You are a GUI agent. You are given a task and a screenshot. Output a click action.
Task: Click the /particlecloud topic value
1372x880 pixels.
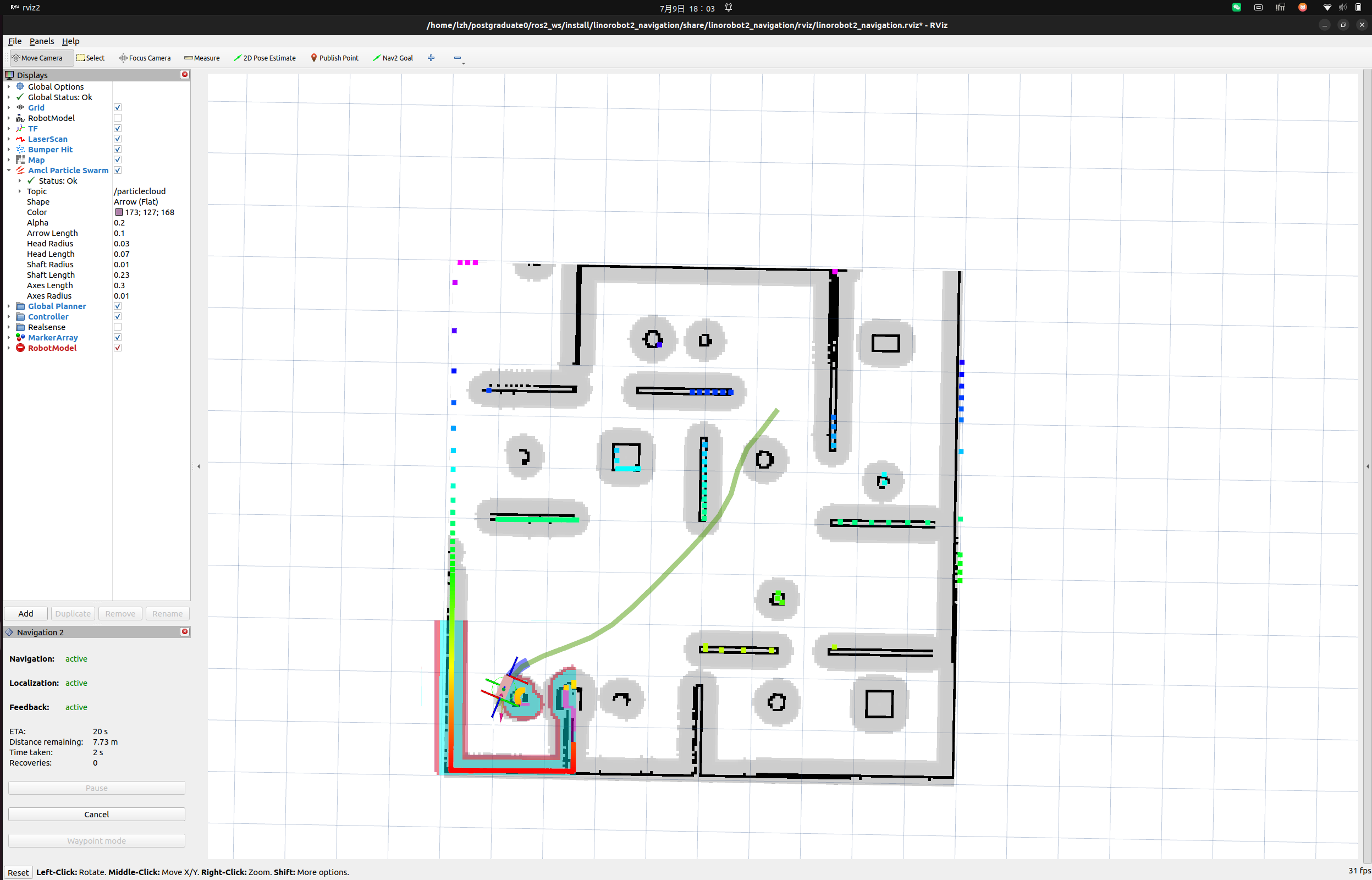point(140,191)
